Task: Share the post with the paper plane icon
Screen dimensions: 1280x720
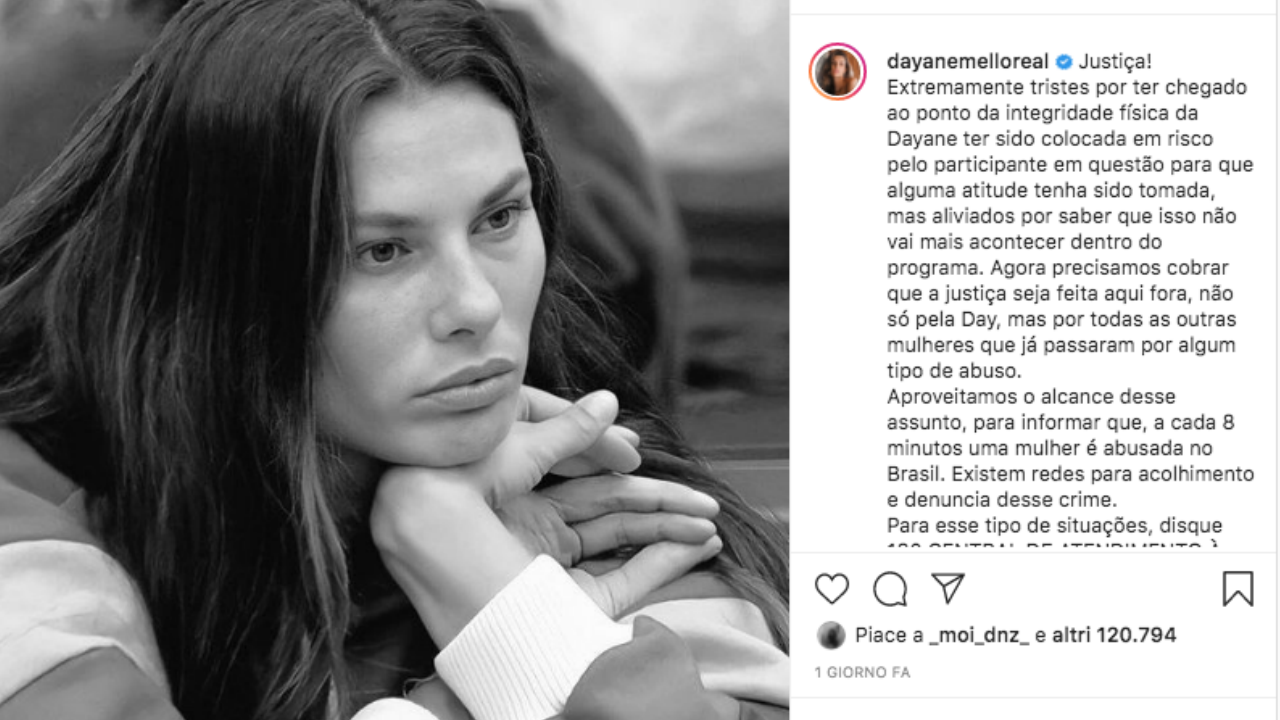Action: (947, 589)
